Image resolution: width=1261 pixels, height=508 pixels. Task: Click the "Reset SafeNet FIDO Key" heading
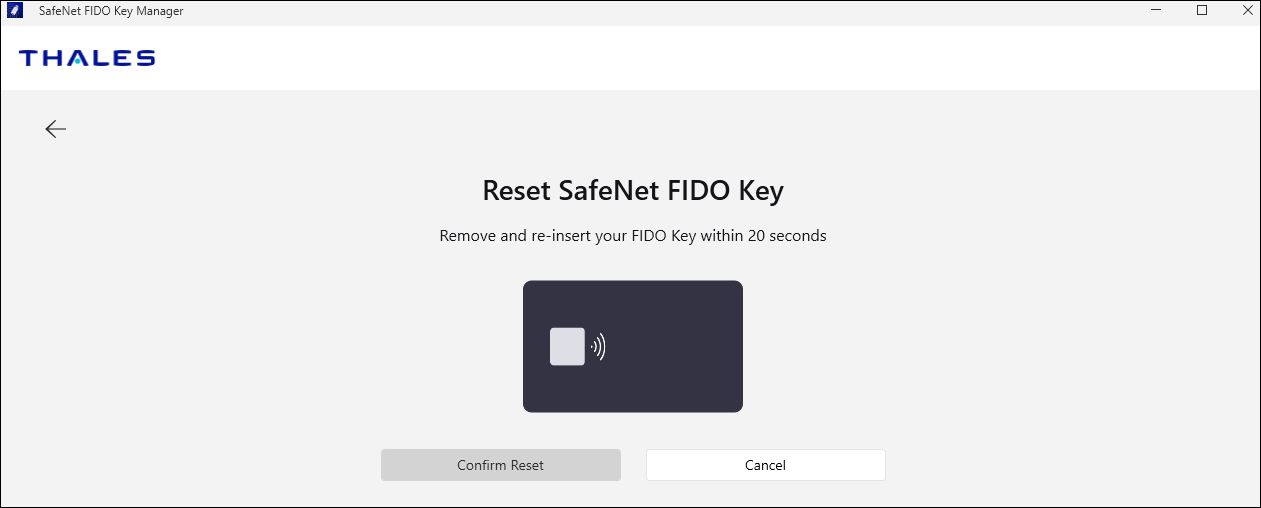[632, 191]
